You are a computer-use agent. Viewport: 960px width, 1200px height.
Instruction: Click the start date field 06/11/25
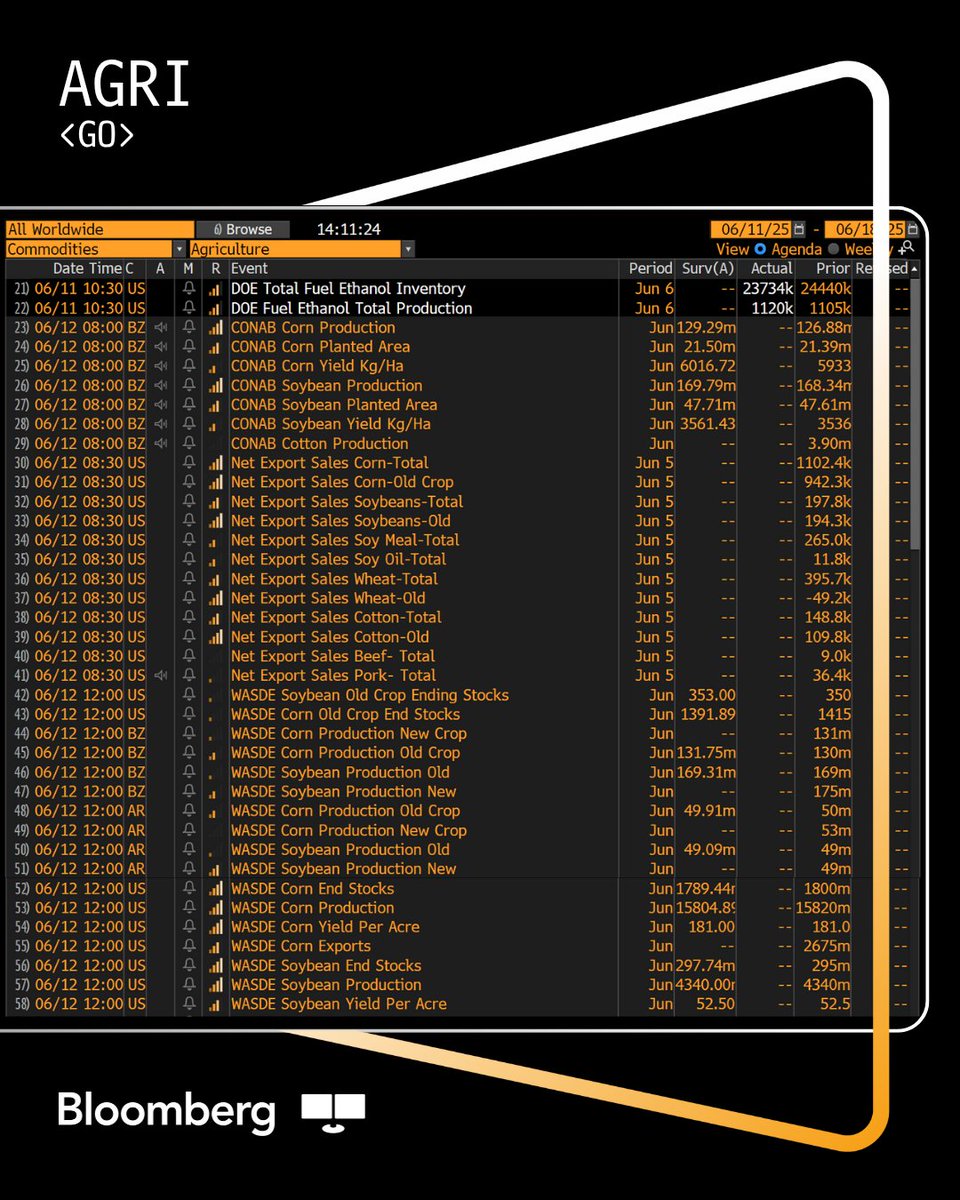751,230
